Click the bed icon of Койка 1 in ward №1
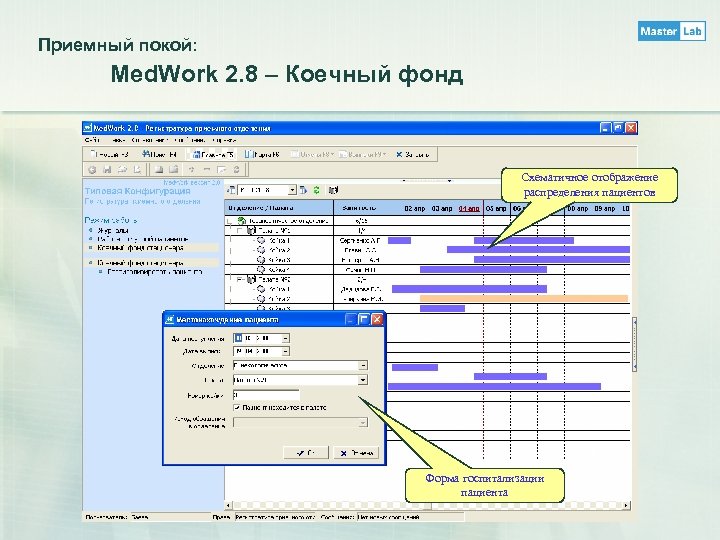 (x=261, y=240)
